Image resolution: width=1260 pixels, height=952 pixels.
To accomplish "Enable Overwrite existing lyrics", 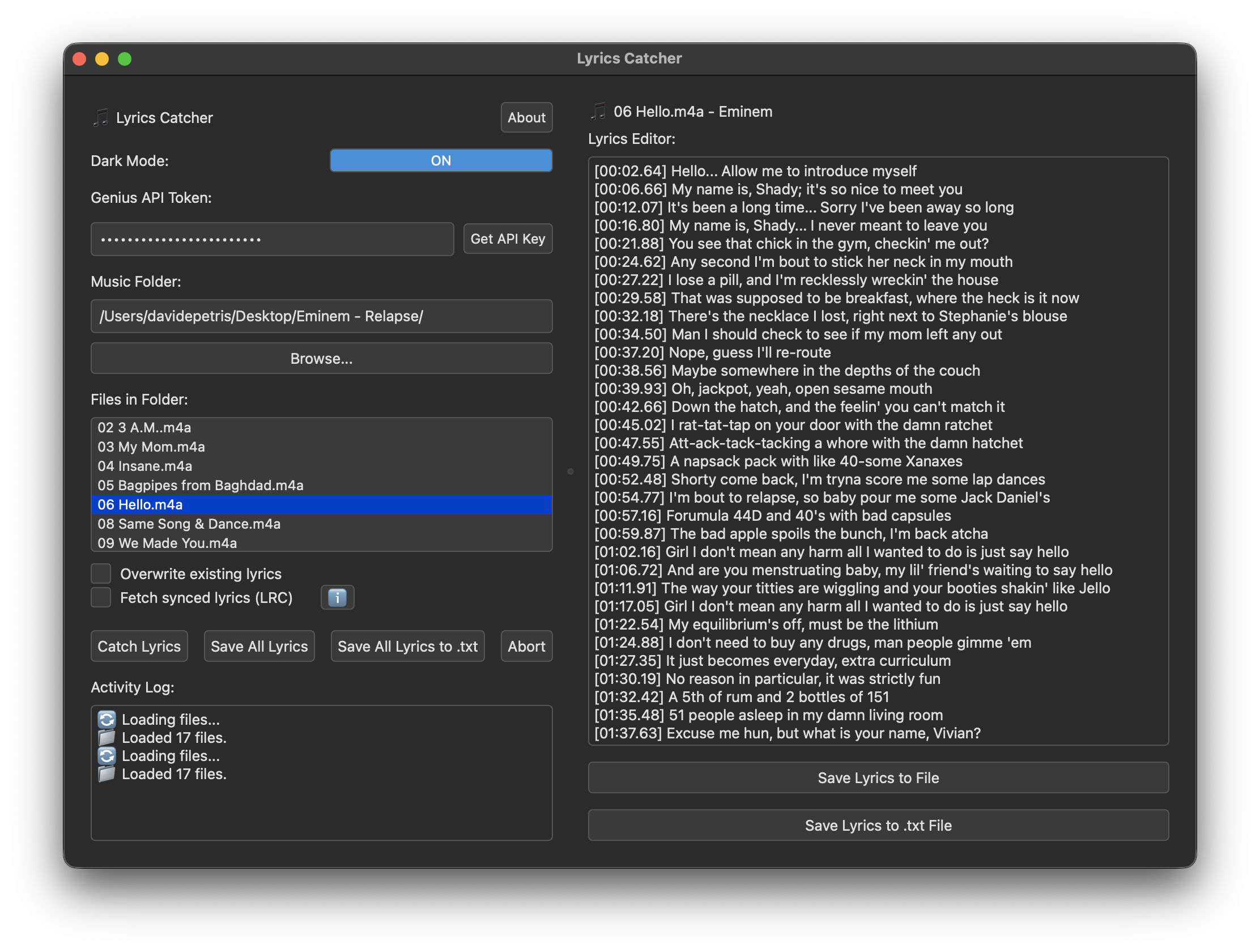I will (101, 573).
